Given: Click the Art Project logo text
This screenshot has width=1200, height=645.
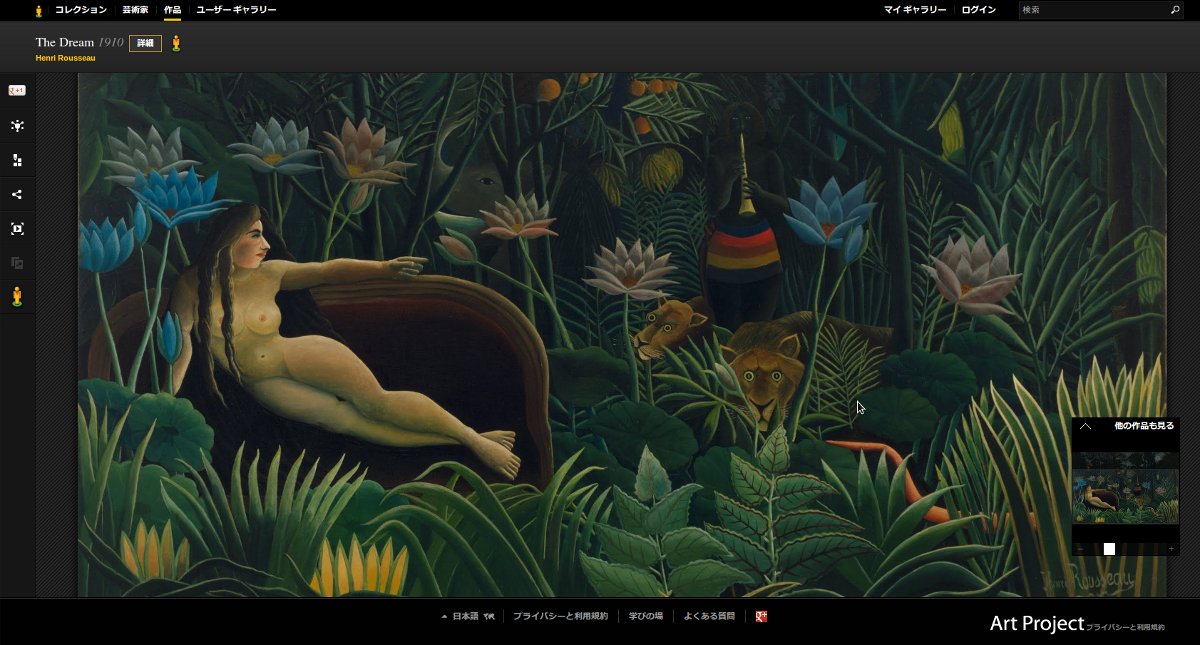Looking at the screenshot, I should click(1037, 624).
